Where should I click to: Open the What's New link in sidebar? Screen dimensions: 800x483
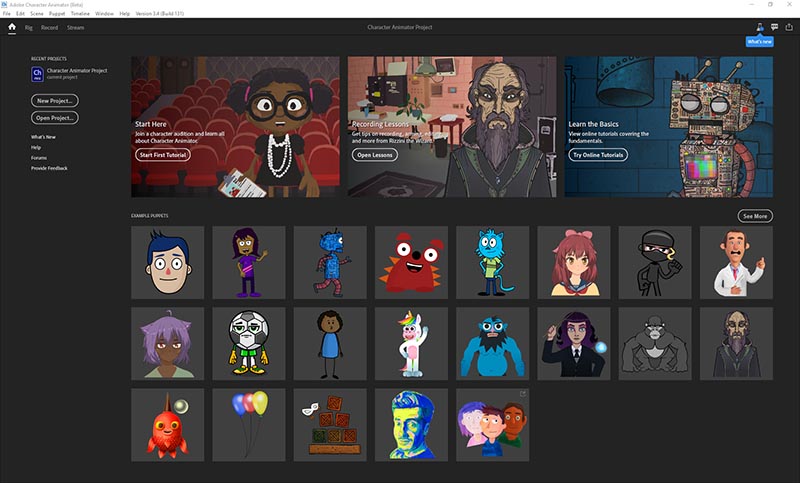(x=43, y=137)
